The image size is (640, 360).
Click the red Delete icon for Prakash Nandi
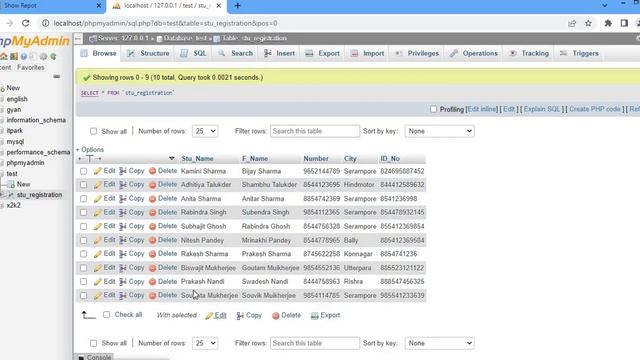click(152, 282)
